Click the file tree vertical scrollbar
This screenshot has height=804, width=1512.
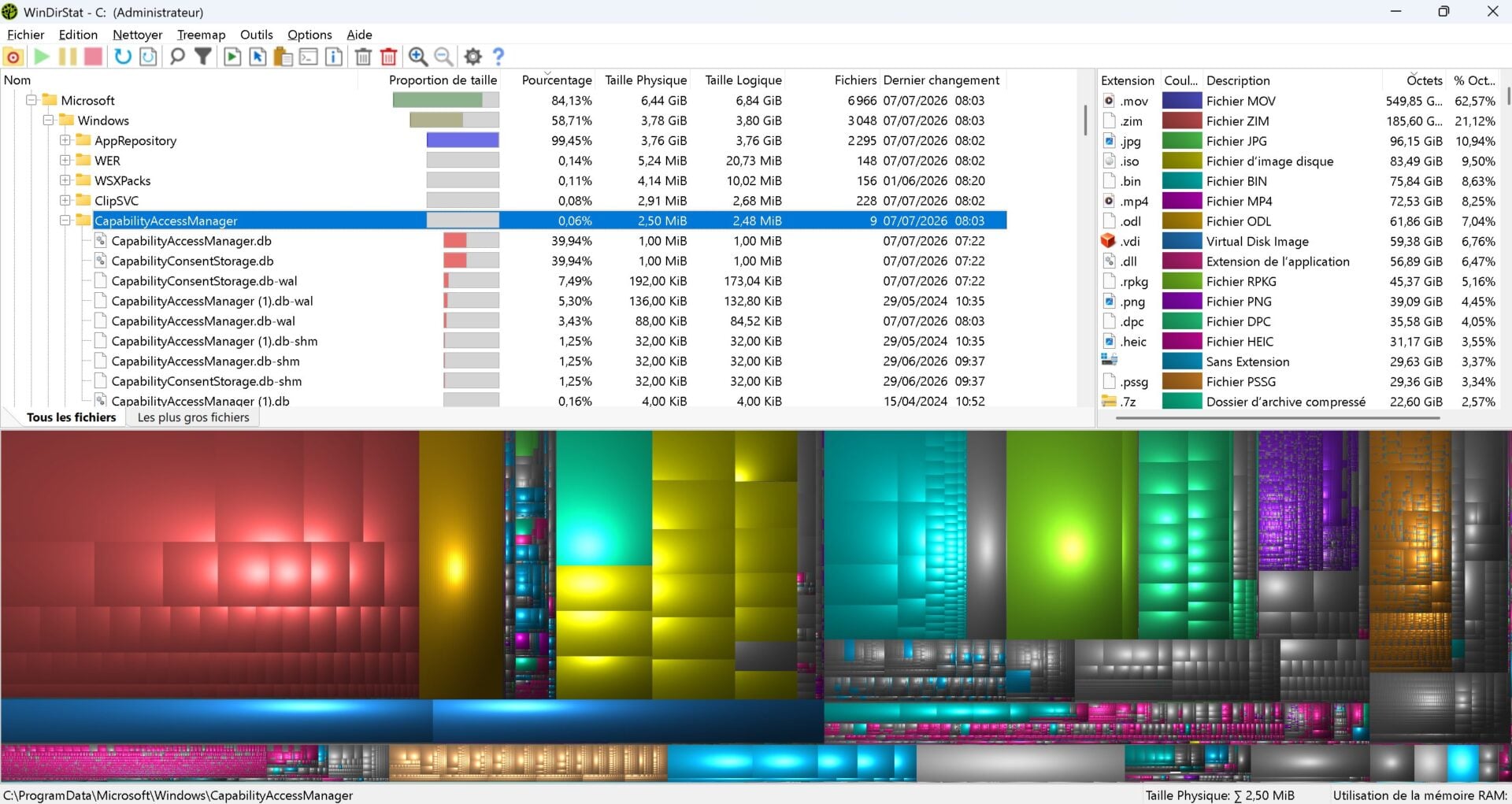coord(1085,120)
